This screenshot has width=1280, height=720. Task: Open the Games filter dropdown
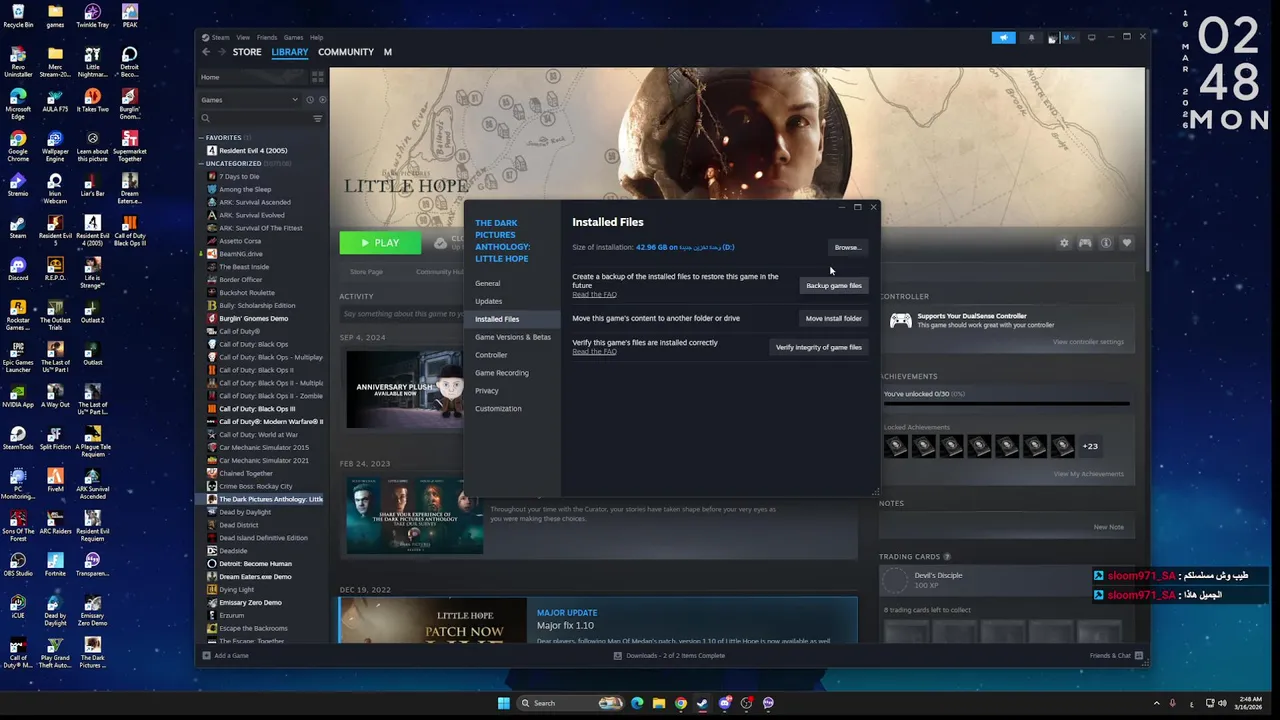click(x=250, y=100)
